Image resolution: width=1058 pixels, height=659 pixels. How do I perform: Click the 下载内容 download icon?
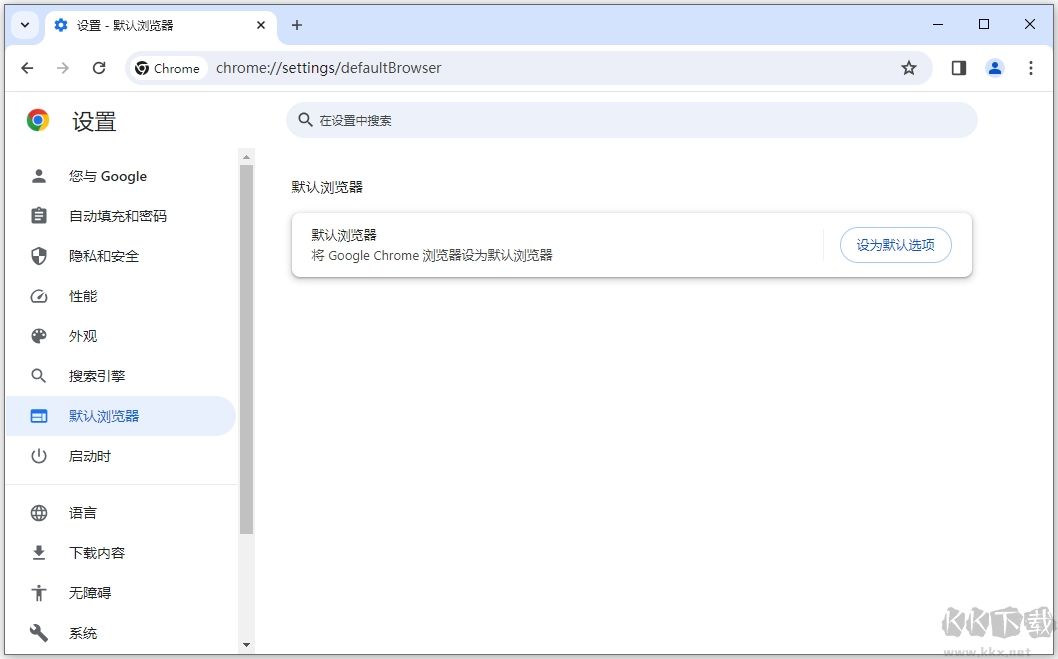point(38,553)
